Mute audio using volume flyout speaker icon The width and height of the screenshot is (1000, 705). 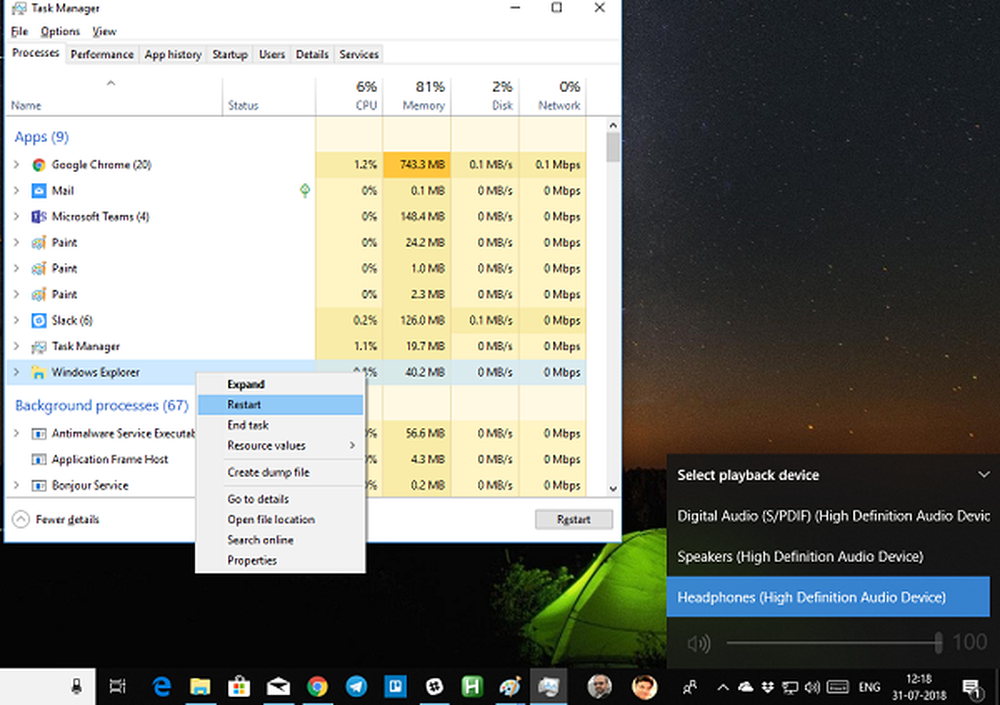697,643
